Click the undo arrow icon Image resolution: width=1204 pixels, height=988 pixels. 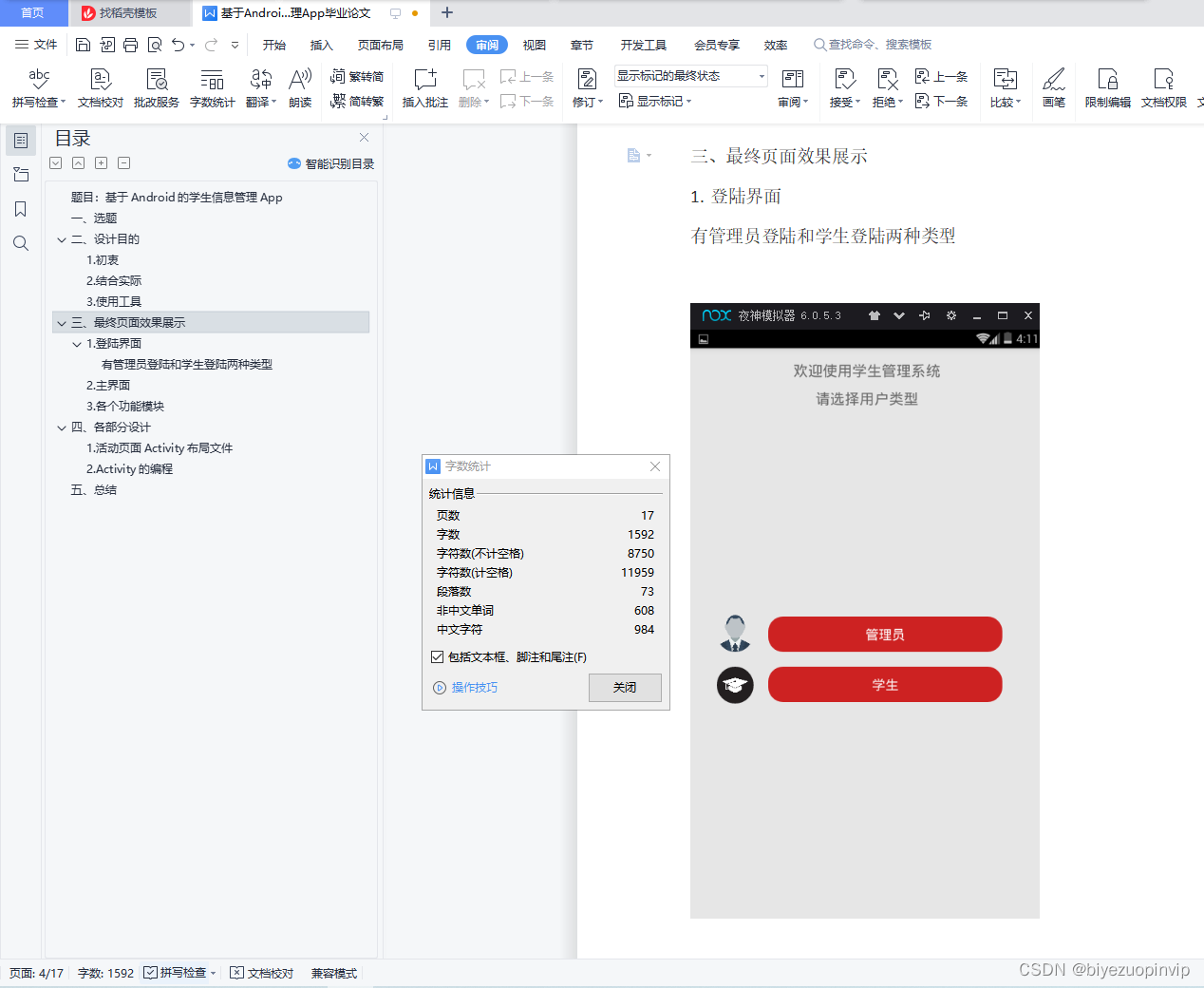point(178,45)
